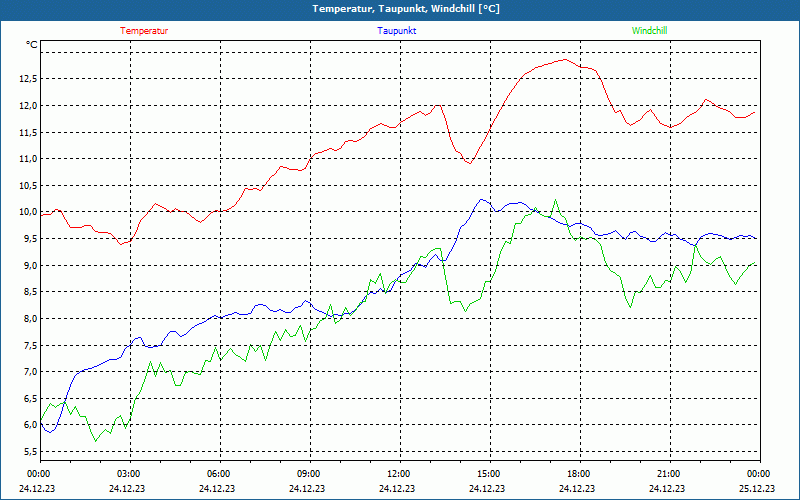Click the 24.12.23 date under 18:00

(577, 488)
